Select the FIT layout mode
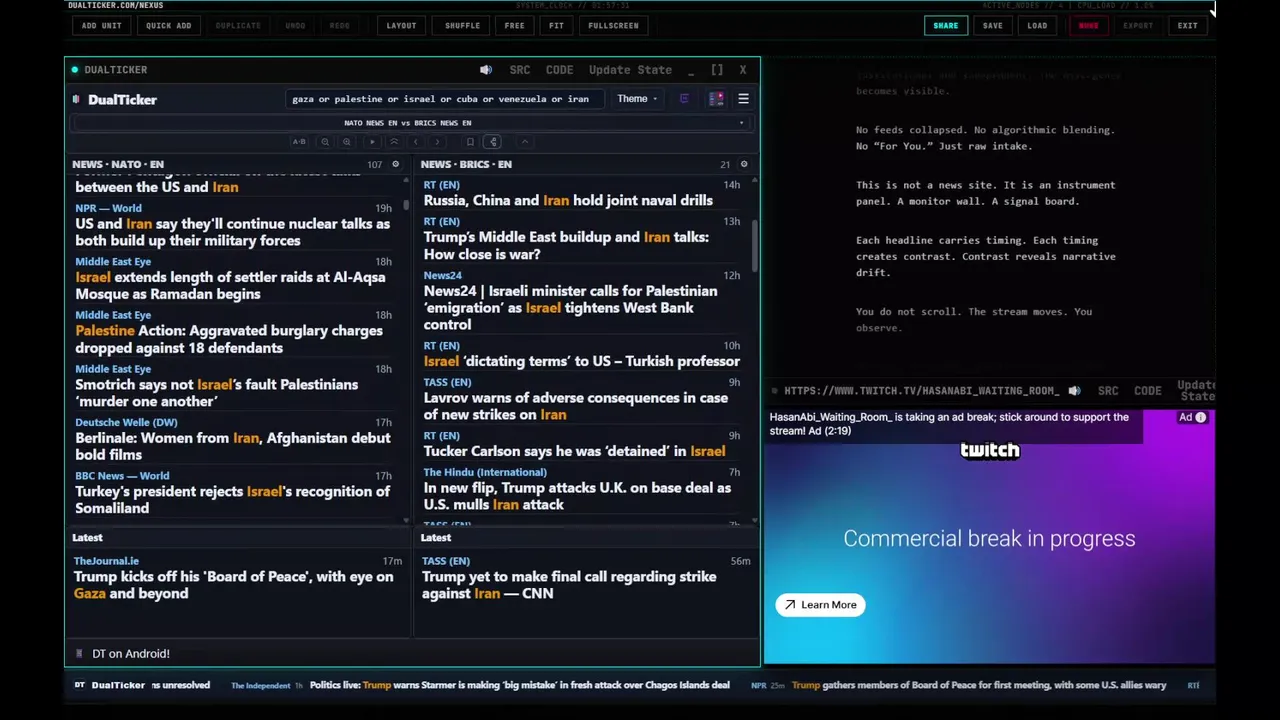Viewport: 1280px width, 720px height. [556, 25]
